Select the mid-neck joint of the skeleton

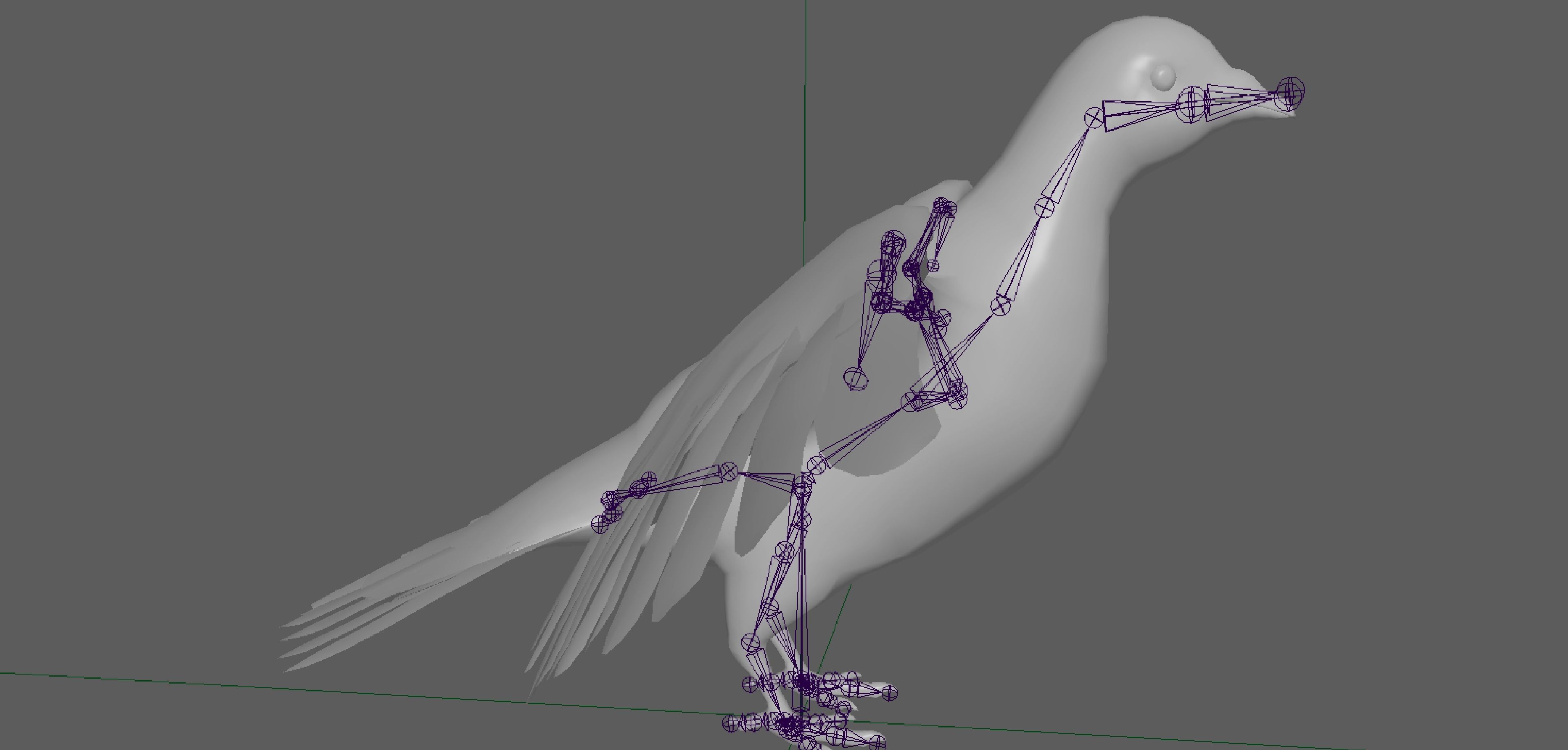pyautogui.click(x=1044, y=207)
